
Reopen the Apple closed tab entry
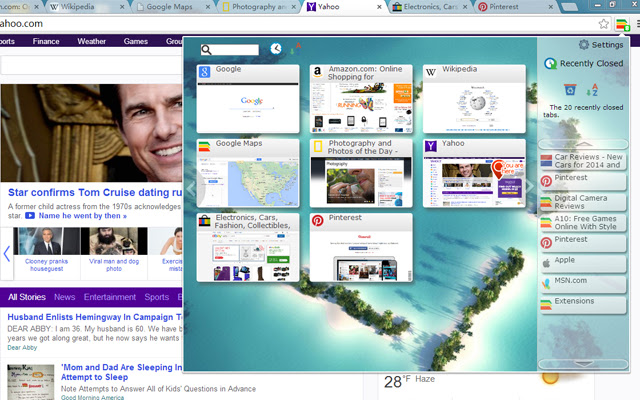tap(583, 264)
